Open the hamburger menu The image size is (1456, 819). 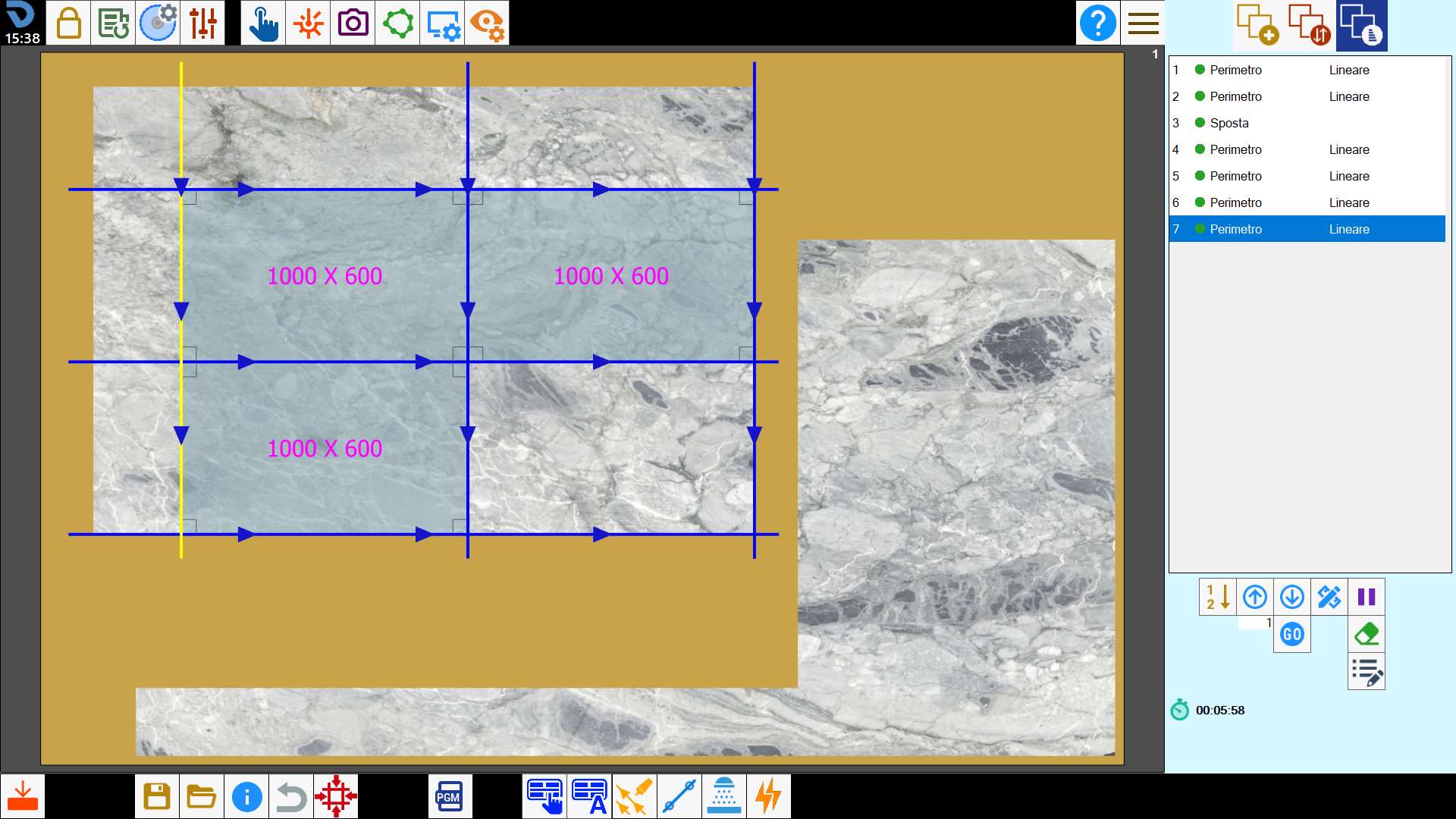pyautogui.click(x=1143, y=23)
